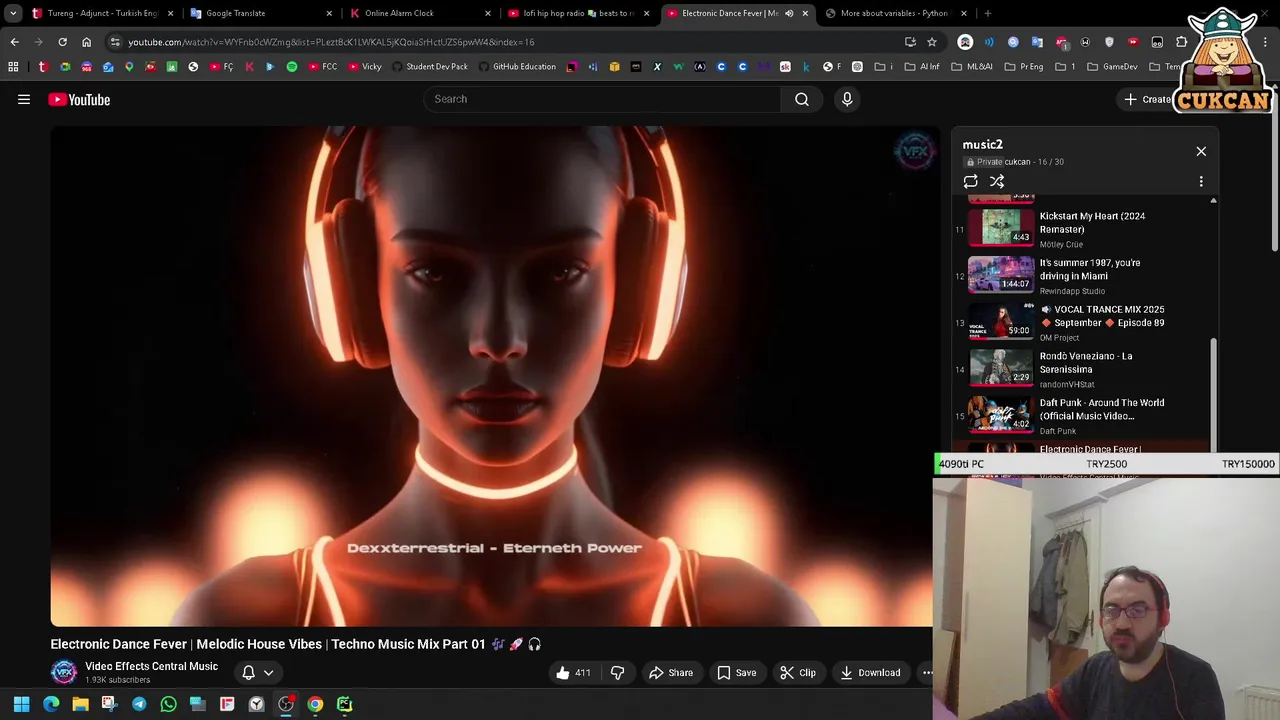1280x720 pixels.
Task: Close the music2 playlist panel
Action: click(x=1201, y=151)
